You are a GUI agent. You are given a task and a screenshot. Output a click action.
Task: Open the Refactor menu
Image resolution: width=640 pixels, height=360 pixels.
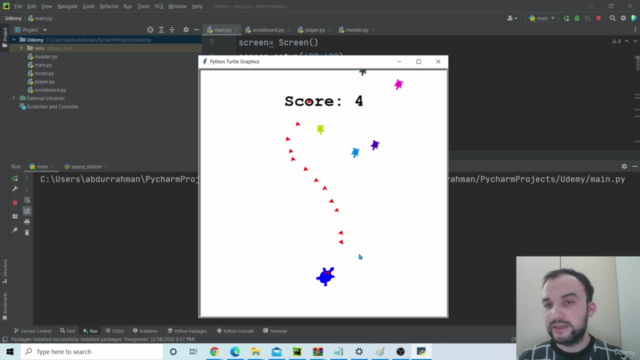(109, 6)
